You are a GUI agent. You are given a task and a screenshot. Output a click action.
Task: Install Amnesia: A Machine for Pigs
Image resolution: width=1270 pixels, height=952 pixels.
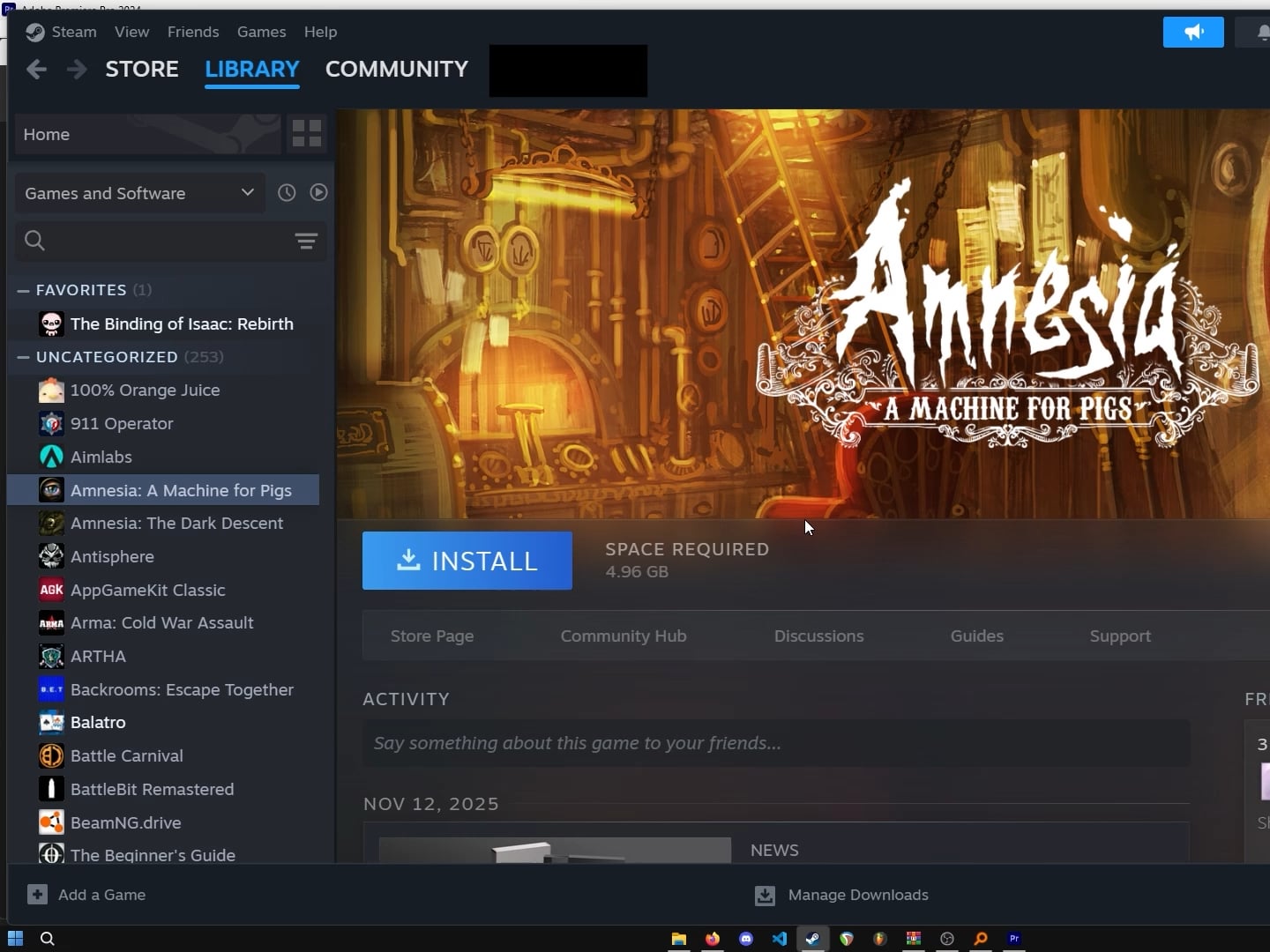[x=467, y=561]
